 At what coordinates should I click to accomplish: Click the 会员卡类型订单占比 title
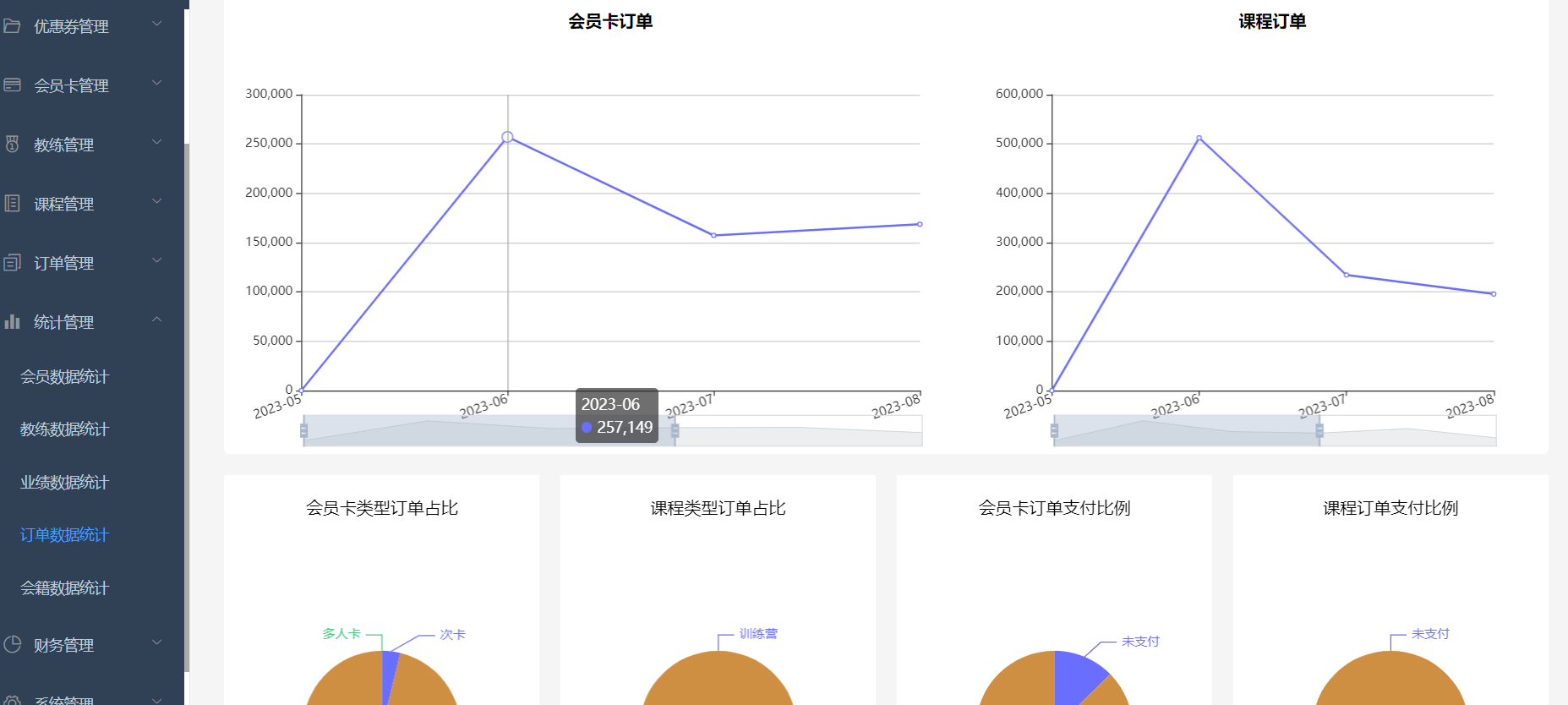pos(382,508)
